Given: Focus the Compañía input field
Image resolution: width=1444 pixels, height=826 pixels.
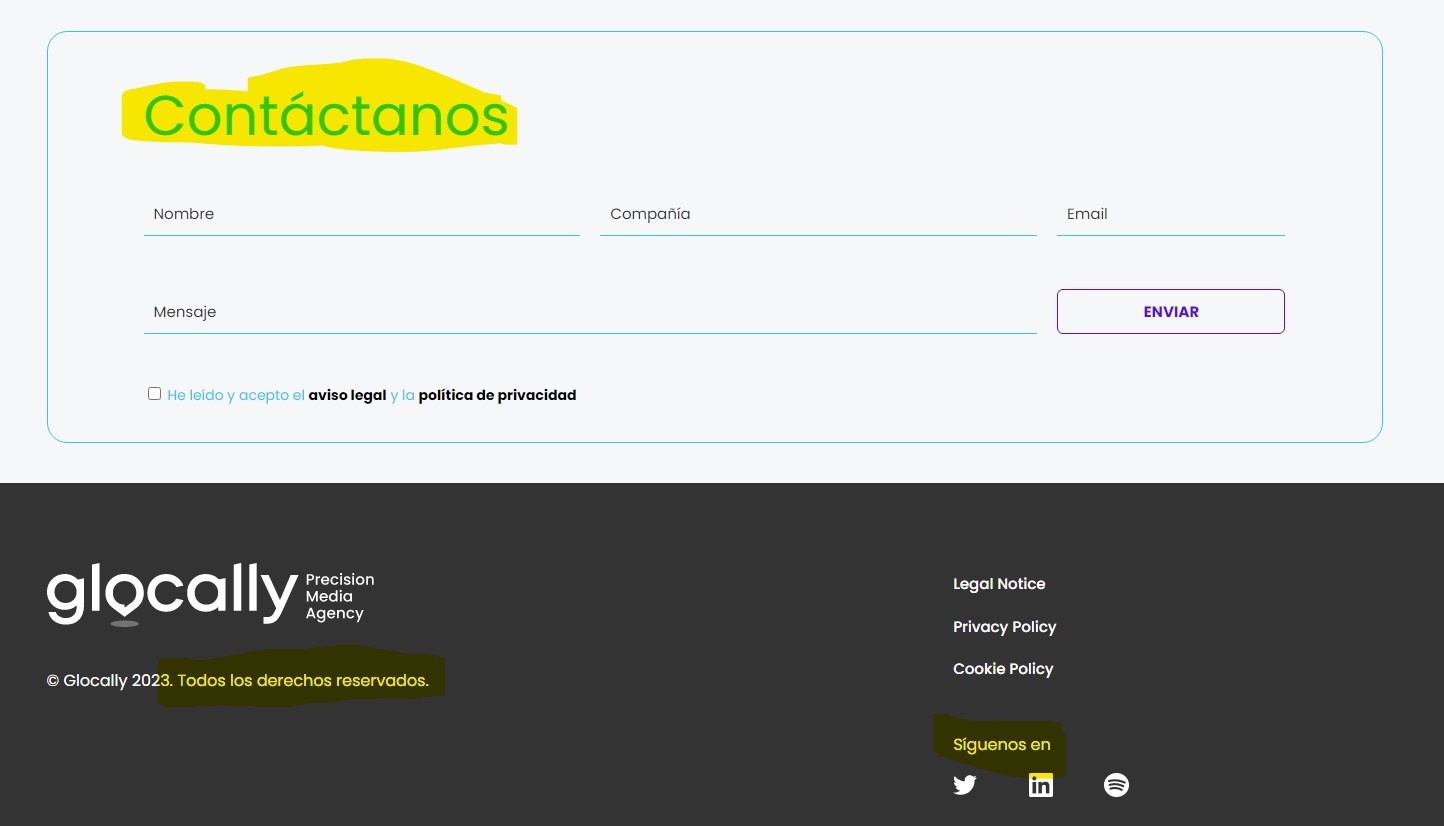Looking at the screenshot, I should (818, 214).
